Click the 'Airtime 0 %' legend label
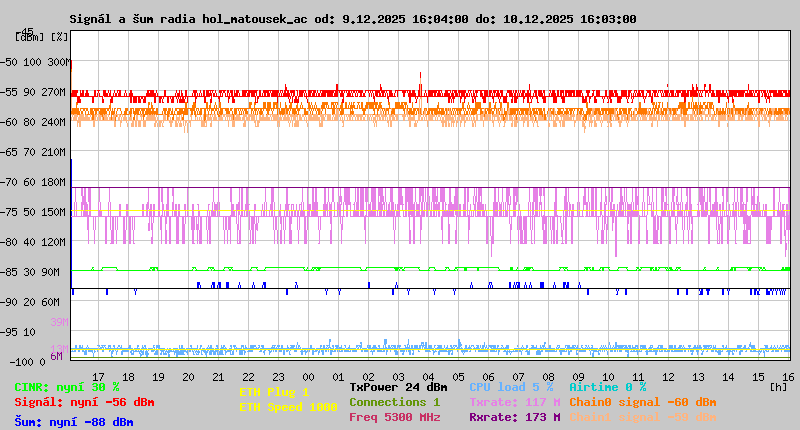The height and width of the screenshot is (430, 800). (608, 387)
